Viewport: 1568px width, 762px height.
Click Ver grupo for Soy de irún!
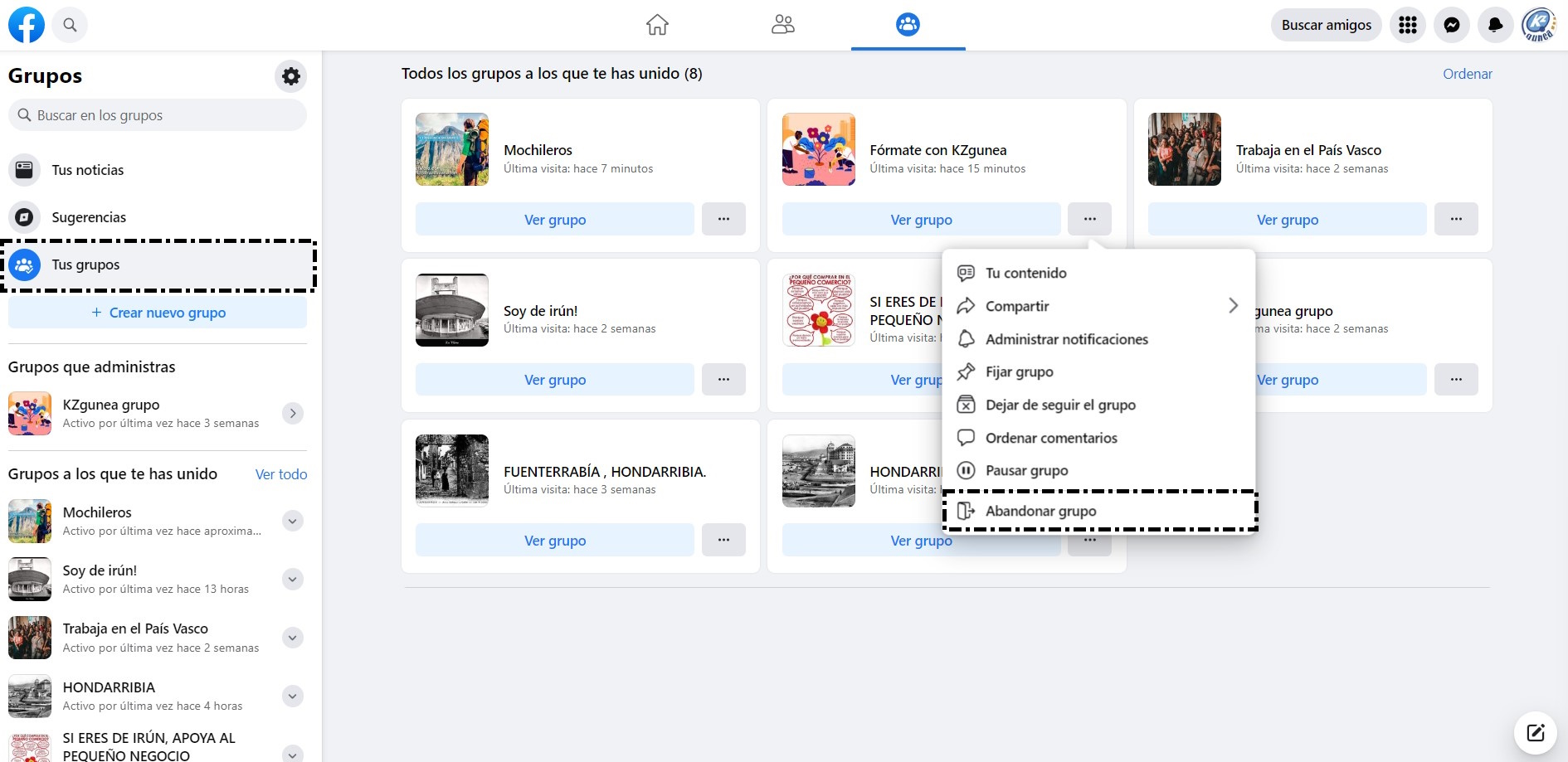pyautogui.click(x=555, y=380)
